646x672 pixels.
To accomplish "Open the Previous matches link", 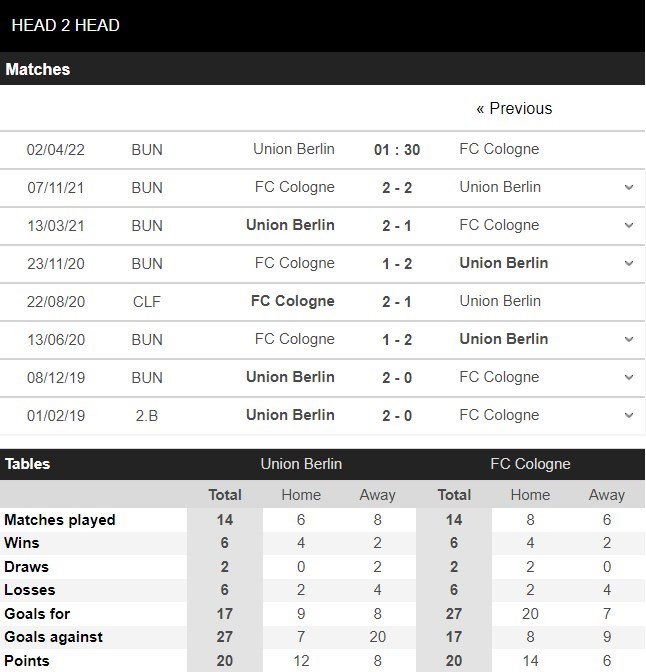I will pyautogui.click(x=514, y=108).
